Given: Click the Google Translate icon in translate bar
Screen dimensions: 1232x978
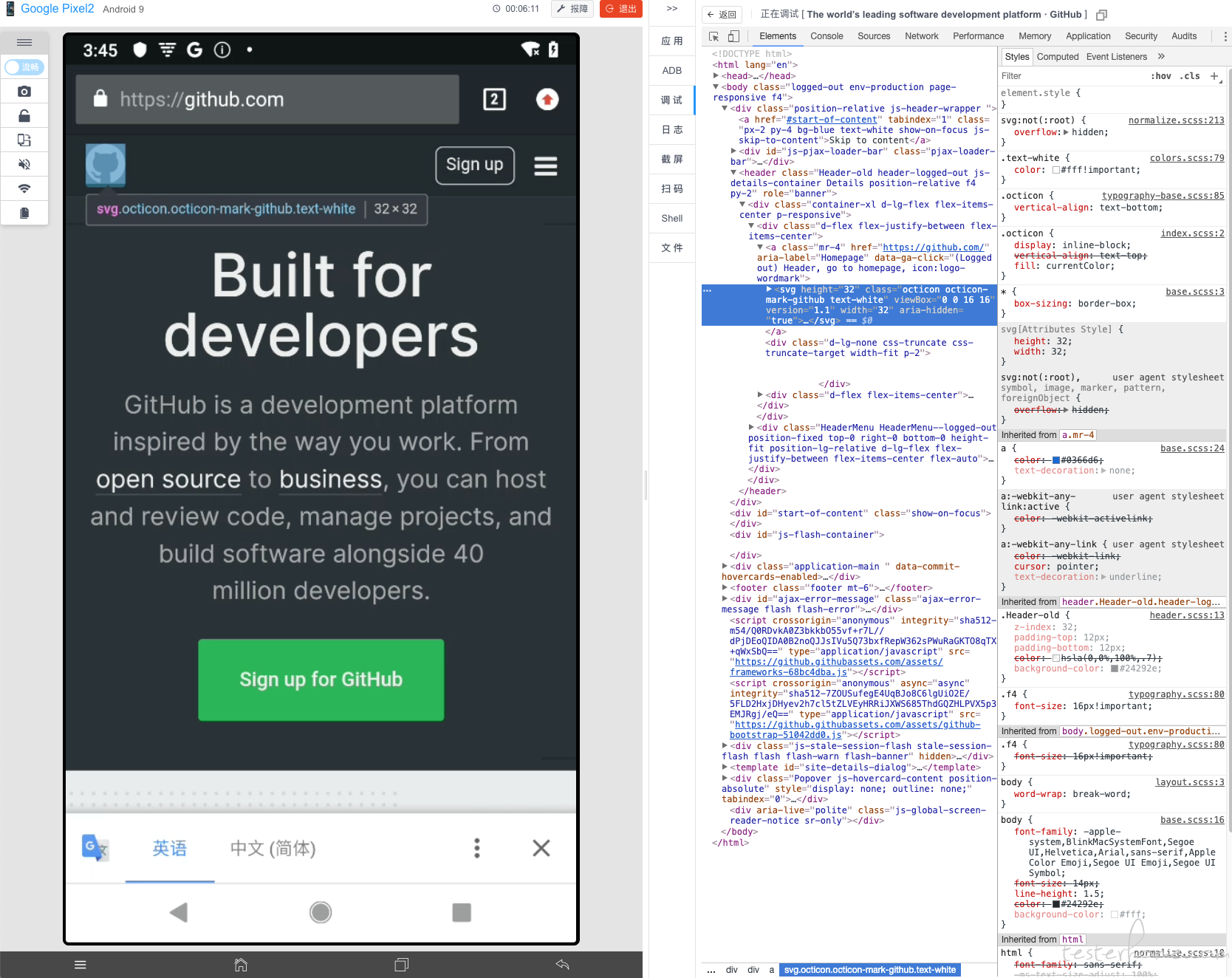Looking at the screenshot, I should (95, 847).
